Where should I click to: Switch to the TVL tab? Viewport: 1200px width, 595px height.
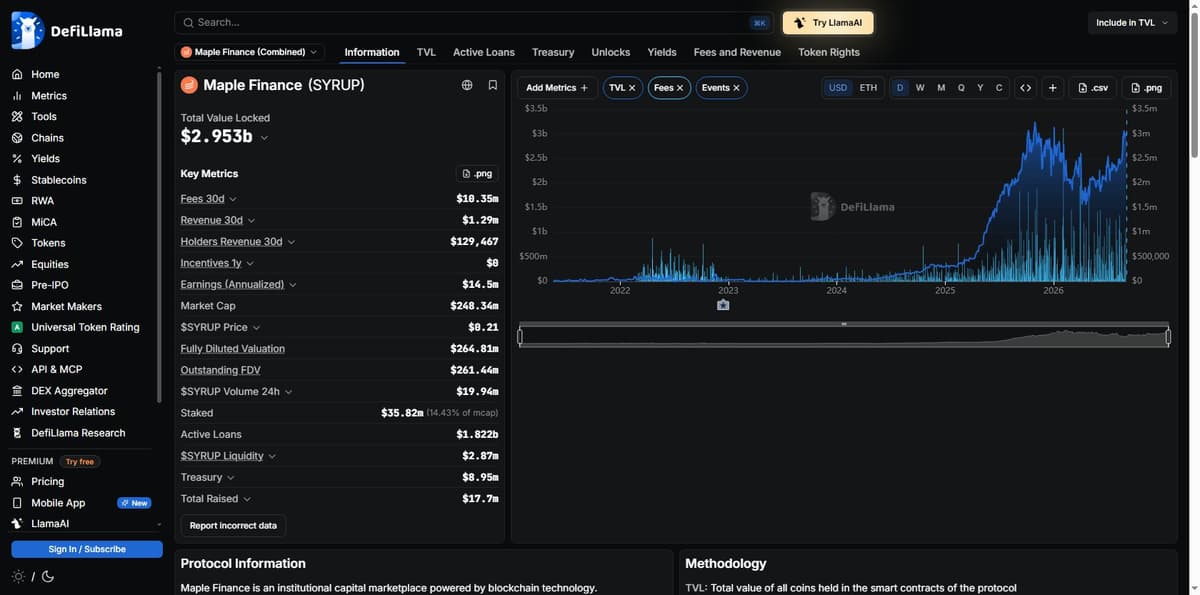[x=426, y=52]
